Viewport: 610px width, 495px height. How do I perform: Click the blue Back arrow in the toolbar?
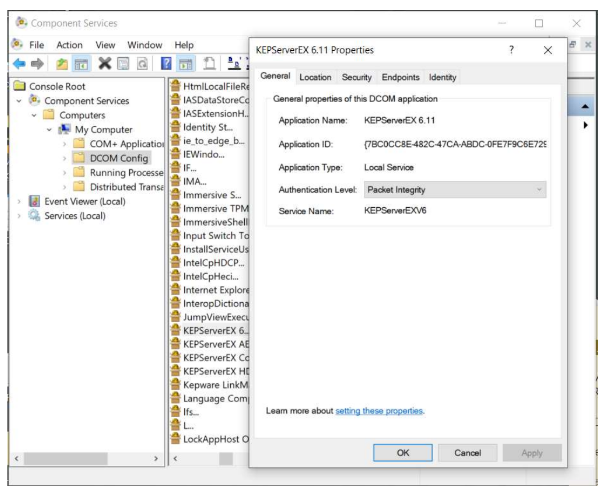(x=19, y=63)
